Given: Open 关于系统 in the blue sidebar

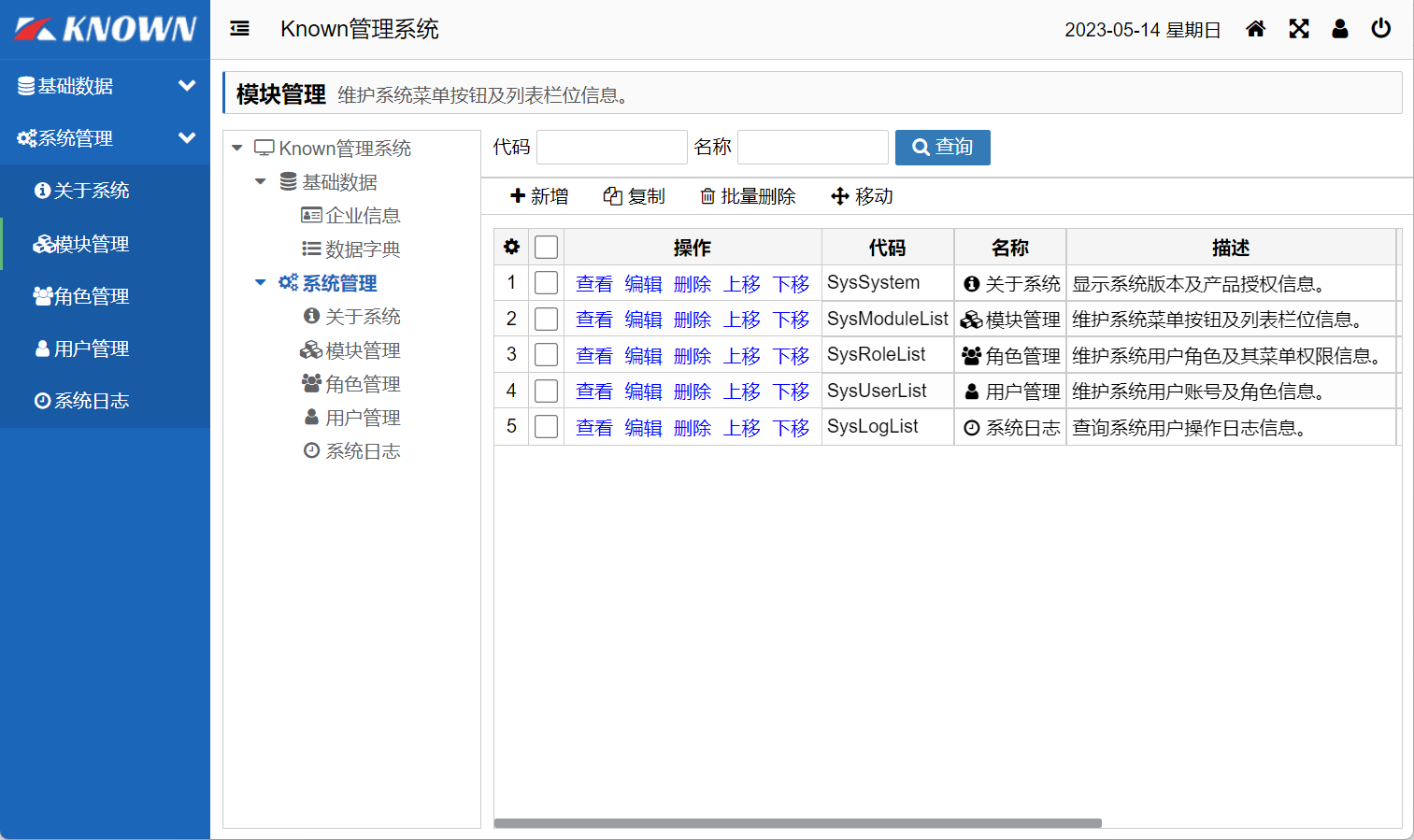Looking at the screenshot, I should coord(105,191).
